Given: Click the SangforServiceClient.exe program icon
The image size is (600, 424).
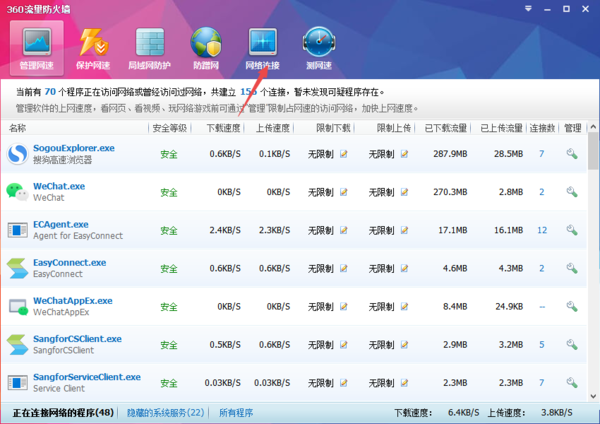Looking at the screenshot, I should 17,383.
